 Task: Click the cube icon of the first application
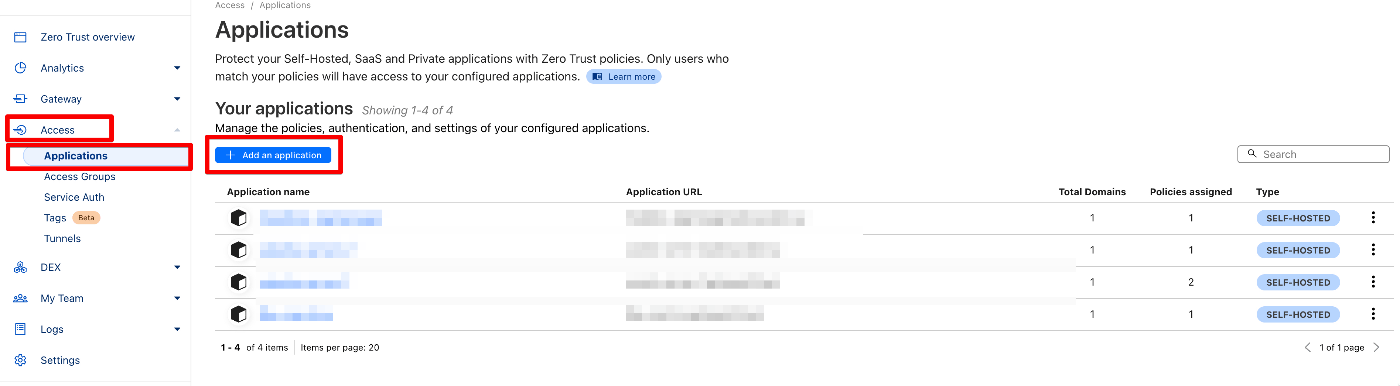coord(238,218)
